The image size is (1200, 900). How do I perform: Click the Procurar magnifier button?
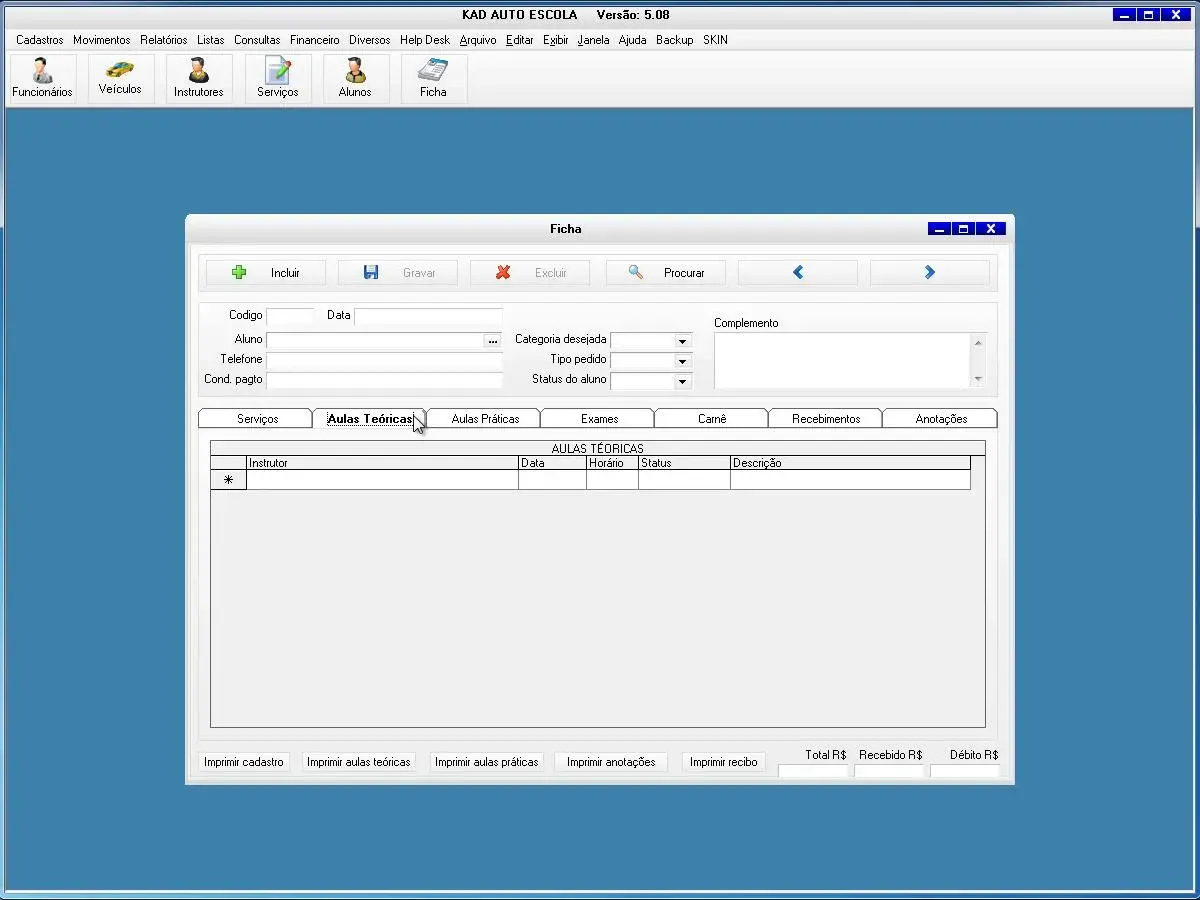click(665, 273)
